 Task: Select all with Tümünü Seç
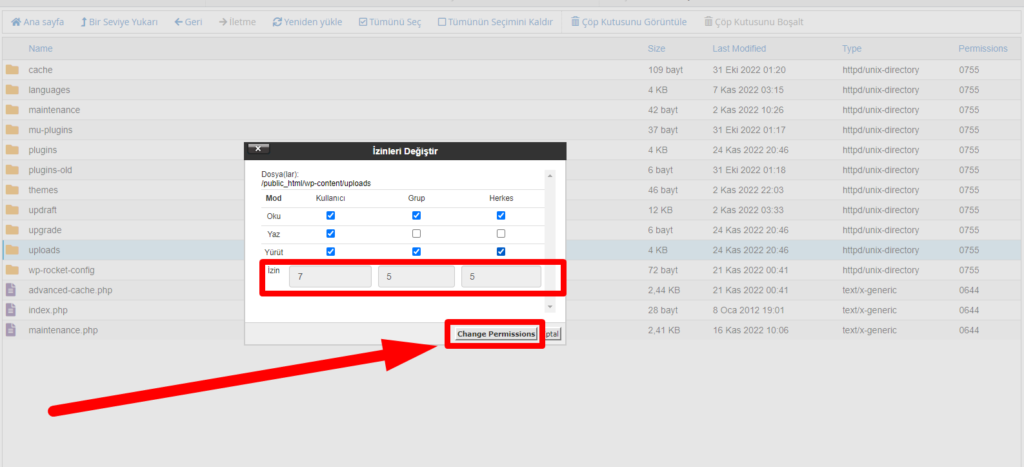coord(363,21)
